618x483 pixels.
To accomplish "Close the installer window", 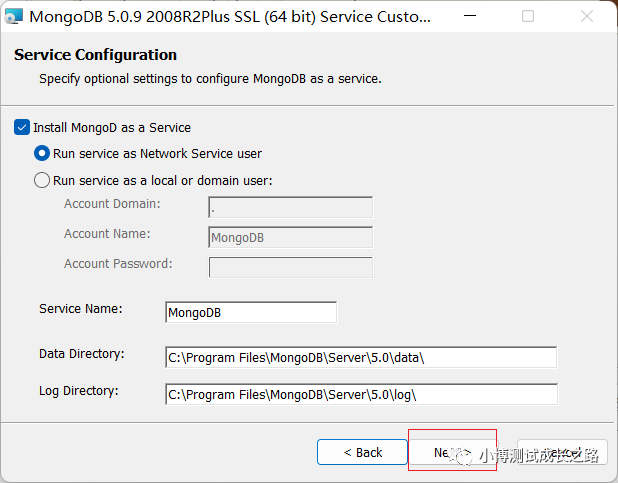I will [x=587, y=16].
